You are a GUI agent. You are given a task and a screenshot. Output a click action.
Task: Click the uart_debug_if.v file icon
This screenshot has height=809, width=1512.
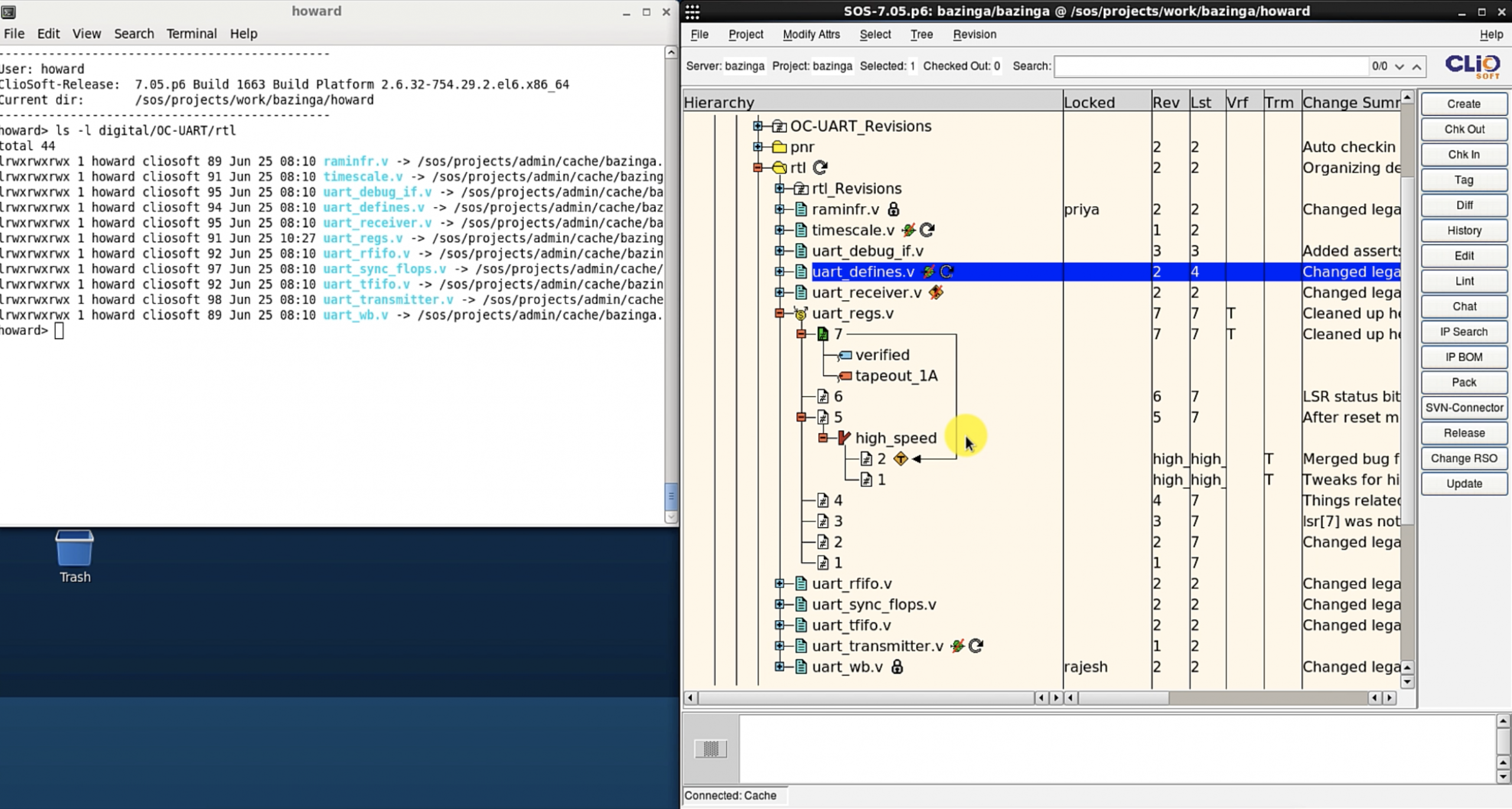(801, 251)
